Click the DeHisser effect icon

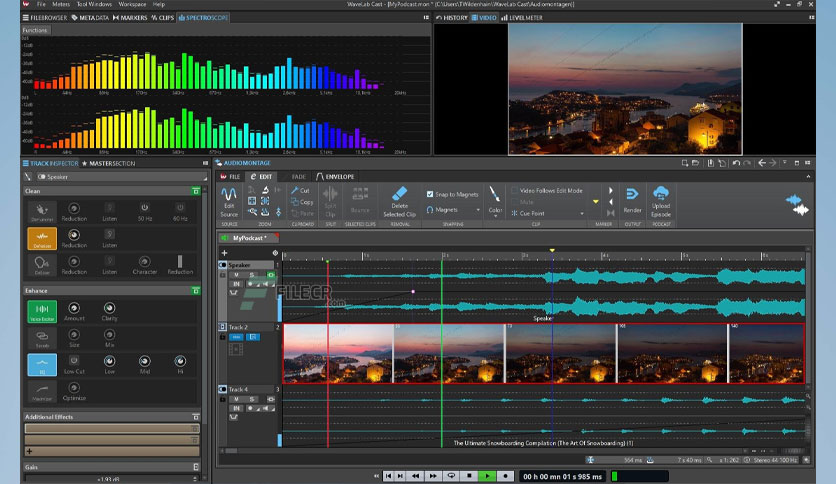point(42,238)
